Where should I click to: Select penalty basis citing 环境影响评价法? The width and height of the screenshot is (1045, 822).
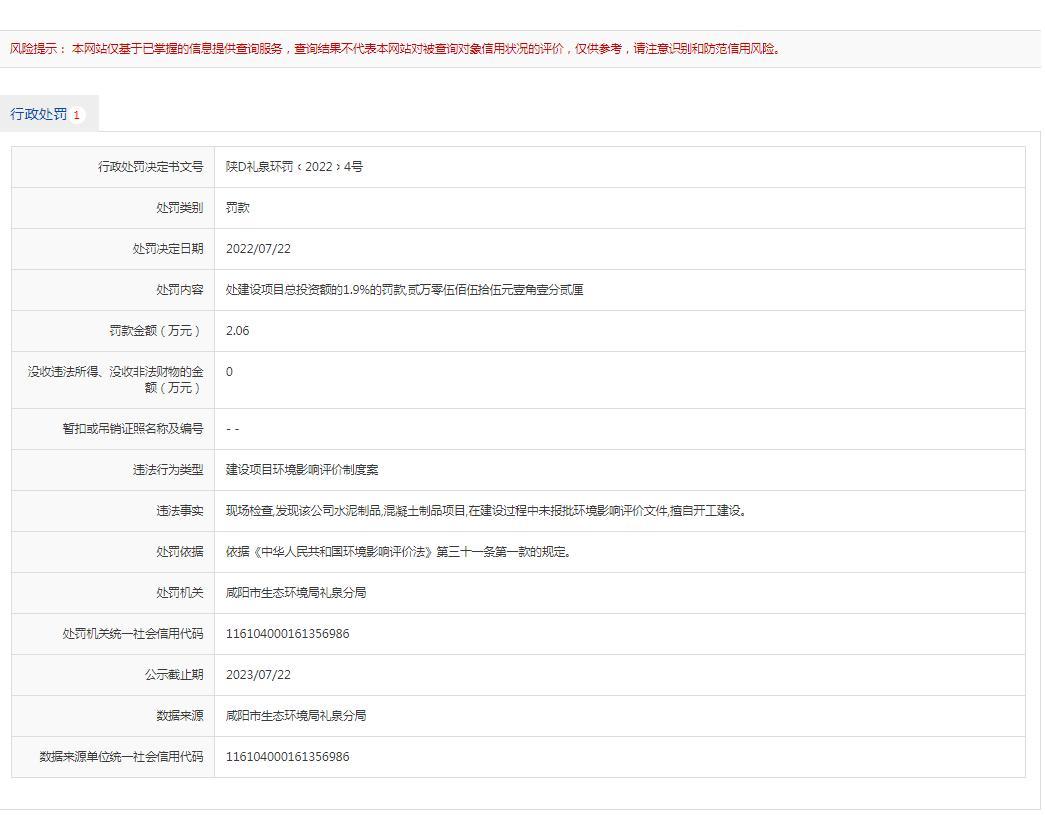tap(399, 552)
